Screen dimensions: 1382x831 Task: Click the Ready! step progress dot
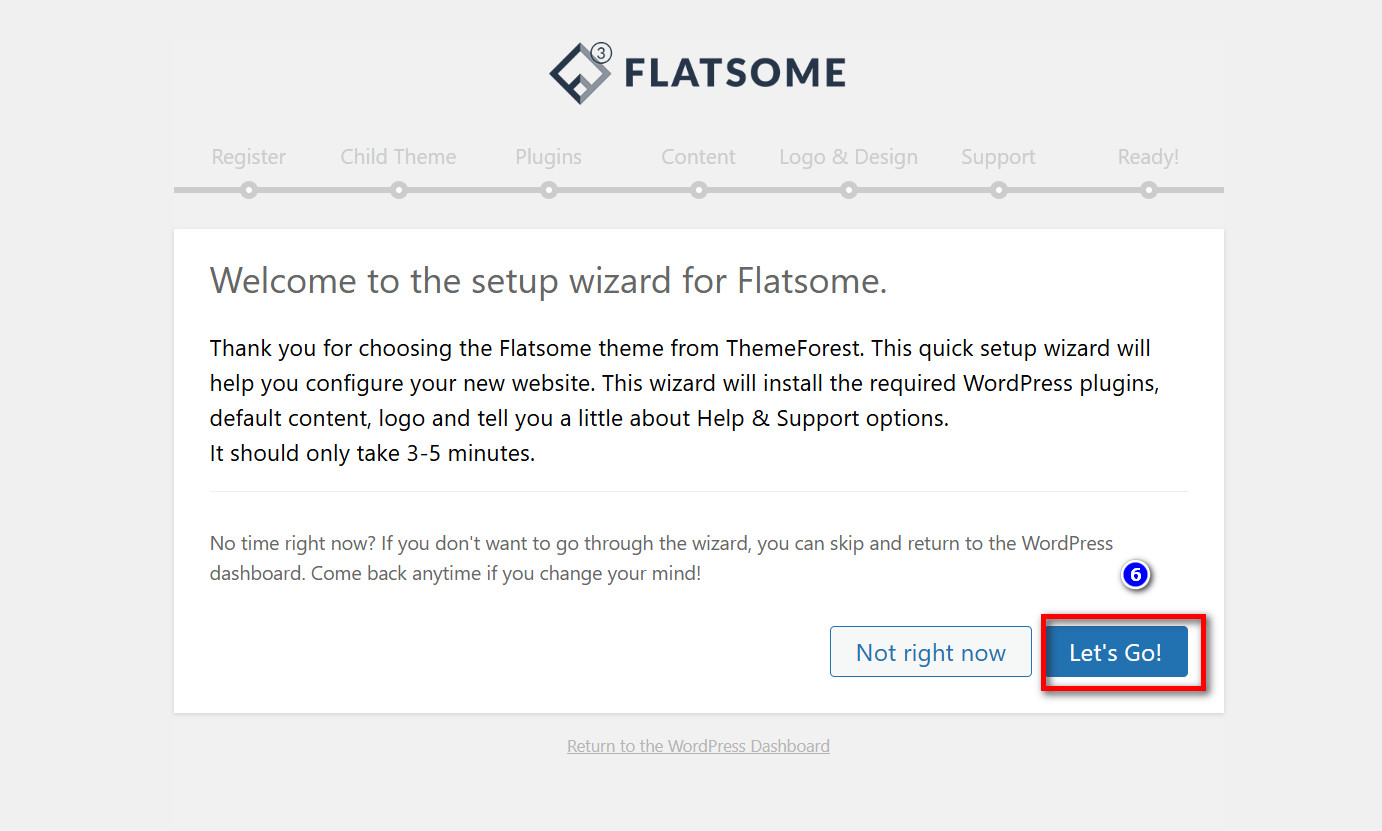coord(1148,188)
